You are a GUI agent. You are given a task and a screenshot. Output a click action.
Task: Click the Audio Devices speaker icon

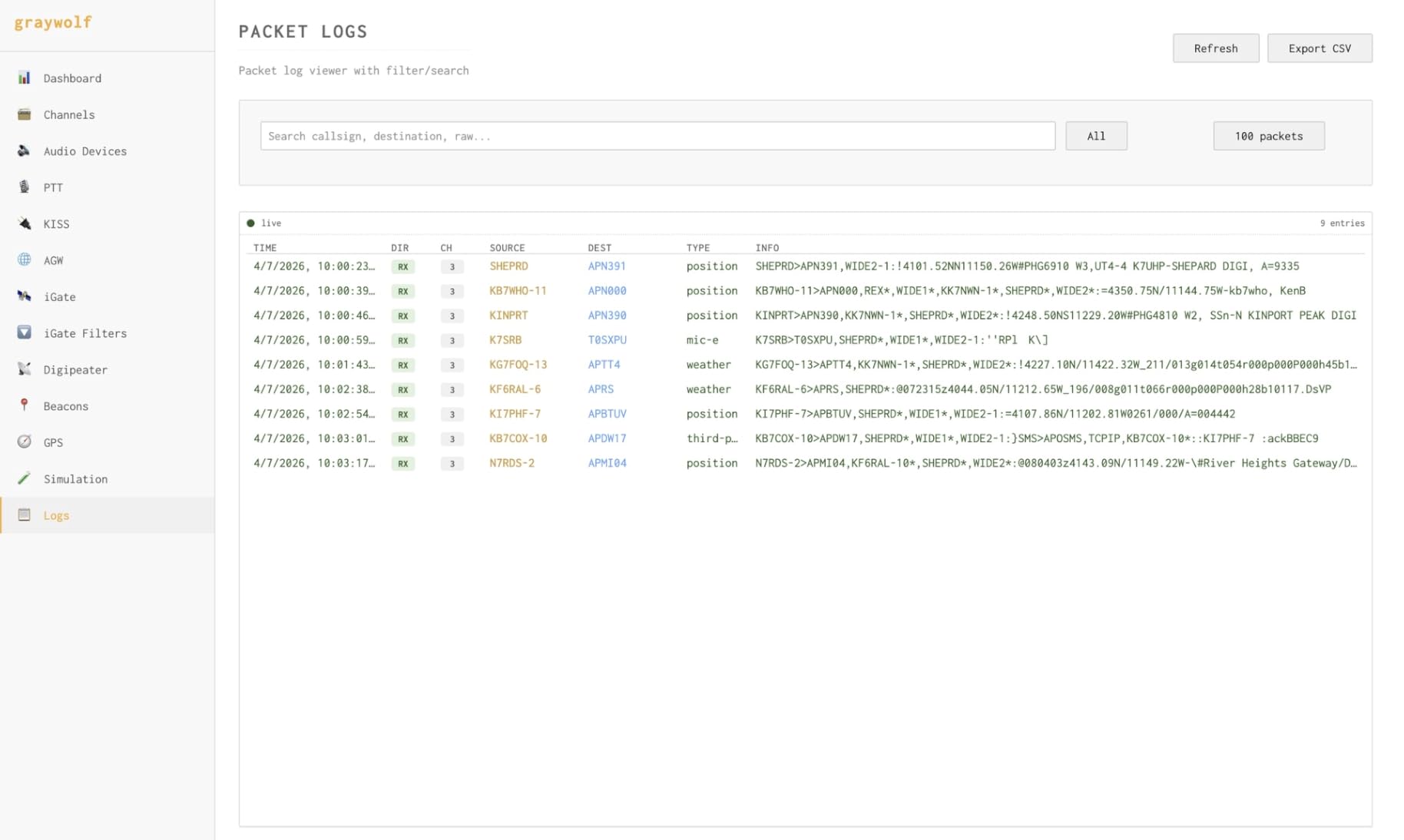pos(25,150)
